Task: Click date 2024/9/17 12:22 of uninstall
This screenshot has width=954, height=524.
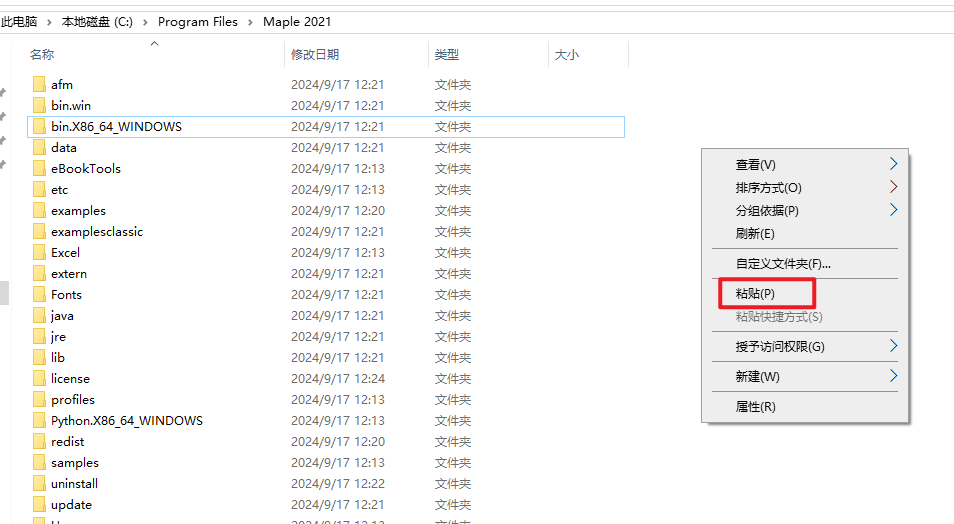Action: [338, 483]
